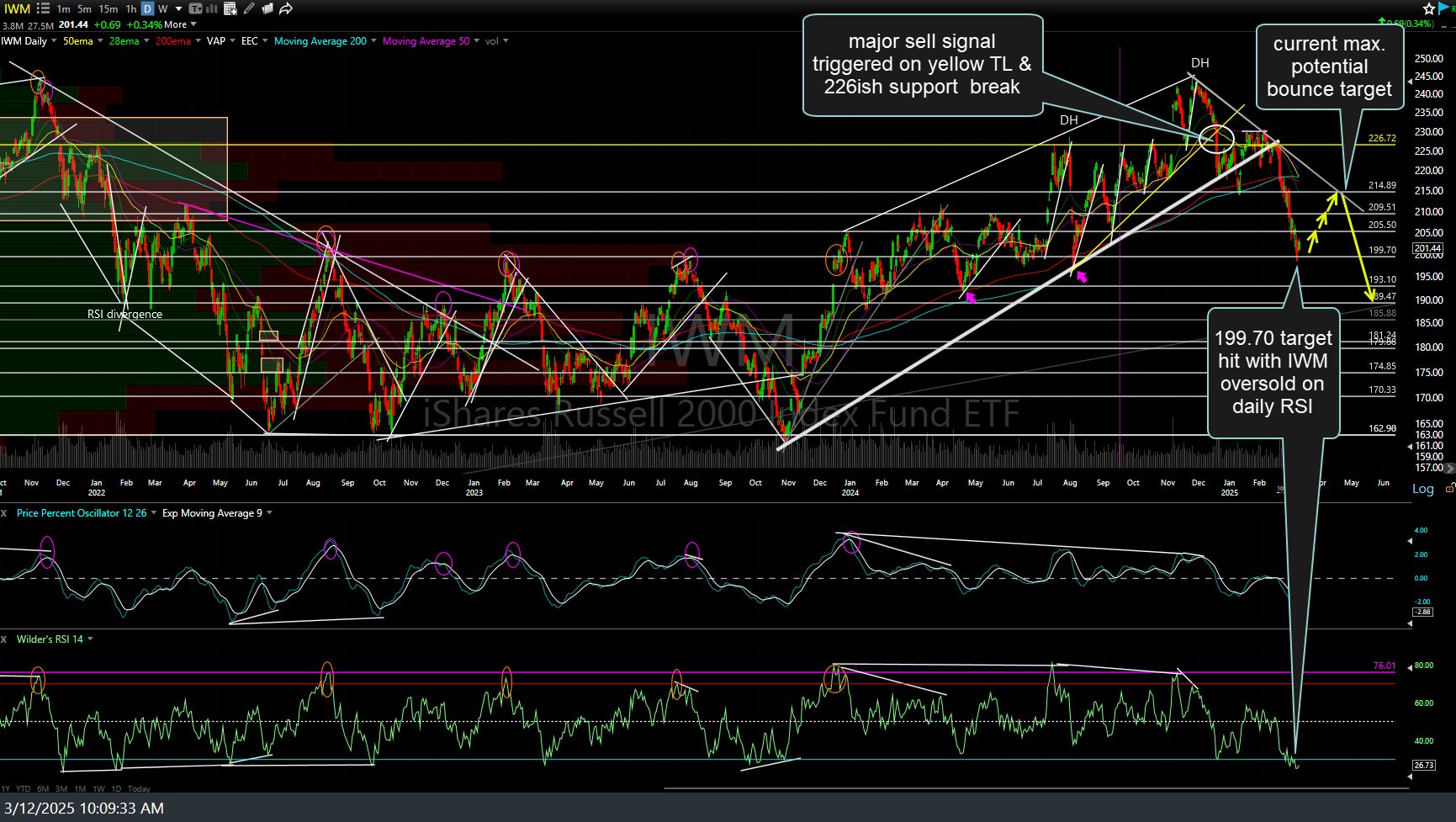The height and width of the screenshot is (822, 1456).
Task: Switch chart to Daily timeframe
Action: point(147,8)
